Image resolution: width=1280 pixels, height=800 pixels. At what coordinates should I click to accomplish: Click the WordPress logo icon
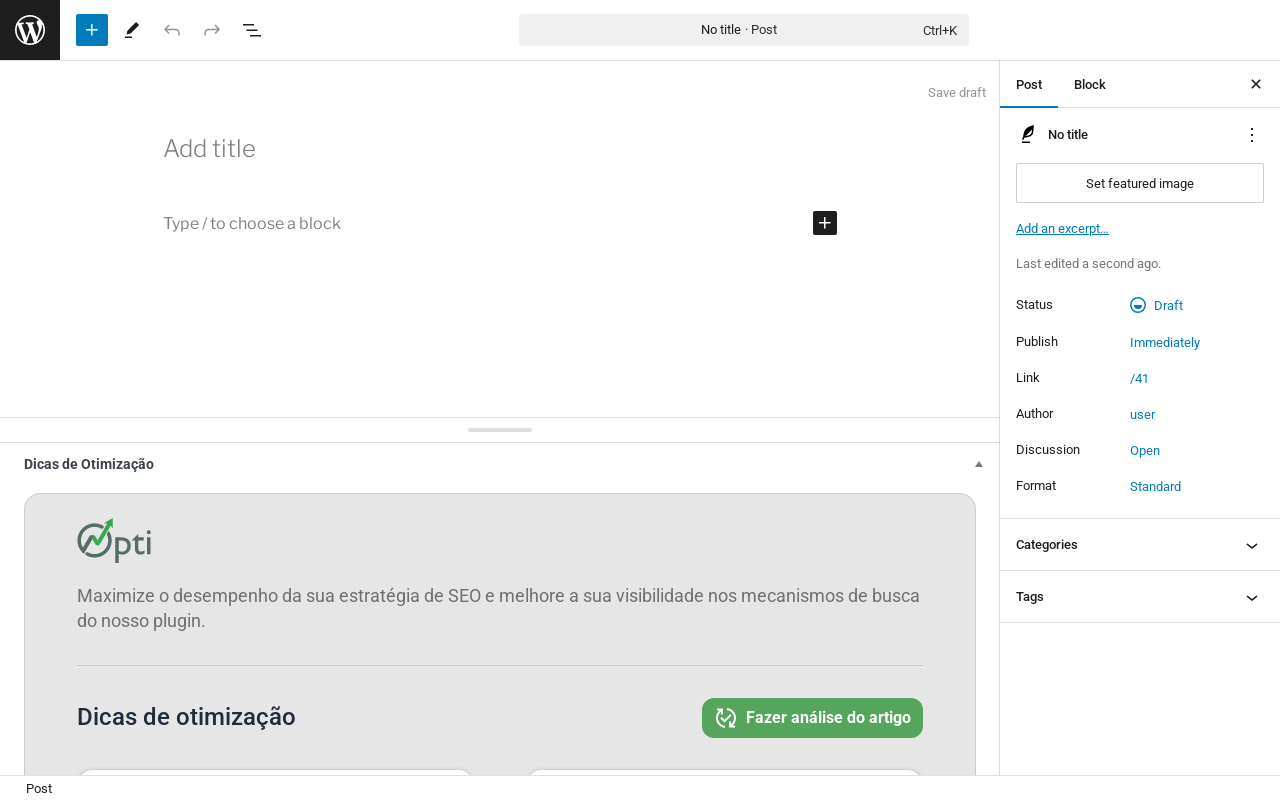(x=30, y=30)
